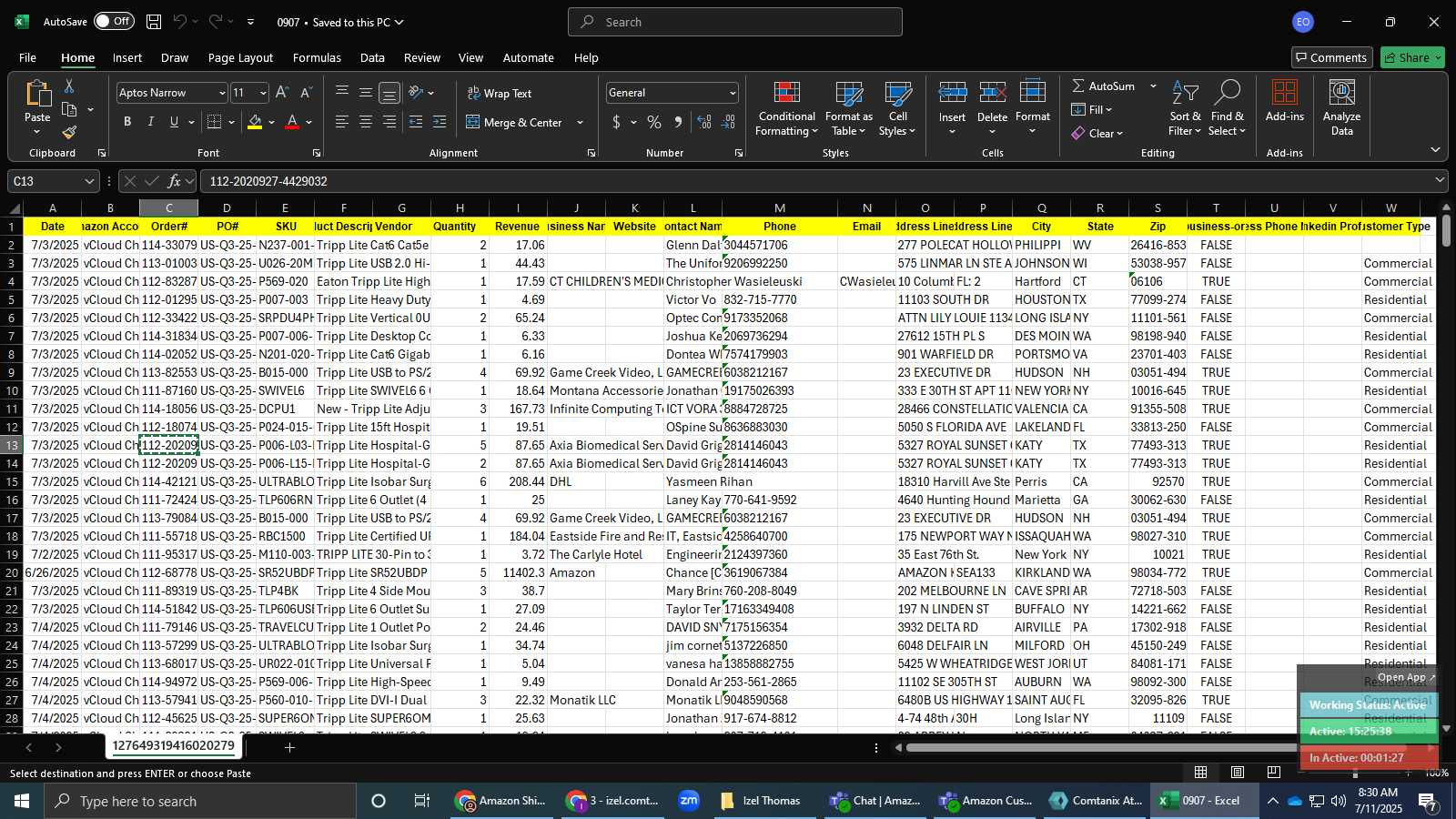The height and width of the screenshot is (819, 1456).
Task: Switch to the Page Layout tab
Action: click(x=240, y=57)
